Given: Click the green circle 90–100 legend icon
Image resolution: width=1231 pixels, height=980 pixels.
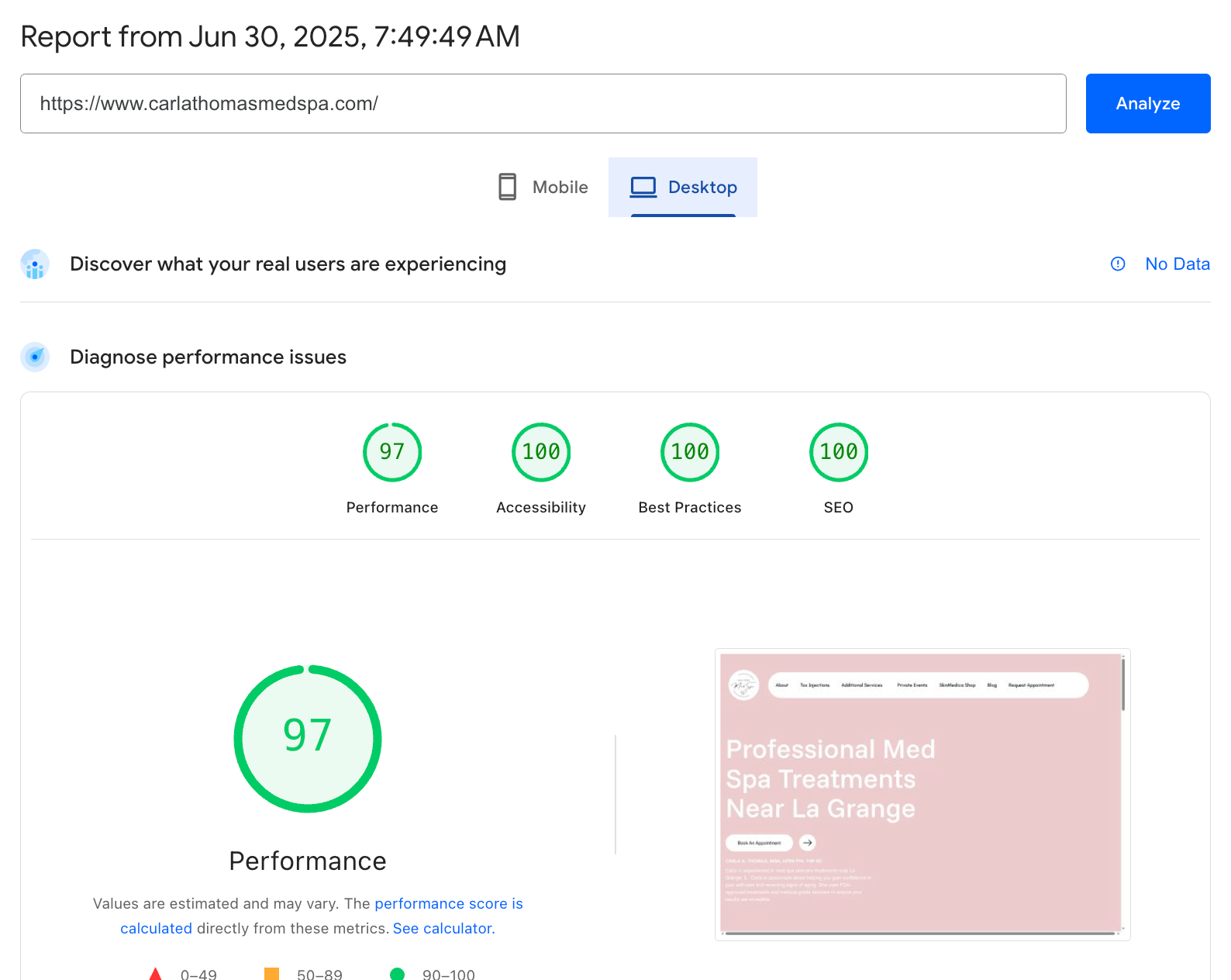Looking at the screenshot, I should click(x=397, y=974).
